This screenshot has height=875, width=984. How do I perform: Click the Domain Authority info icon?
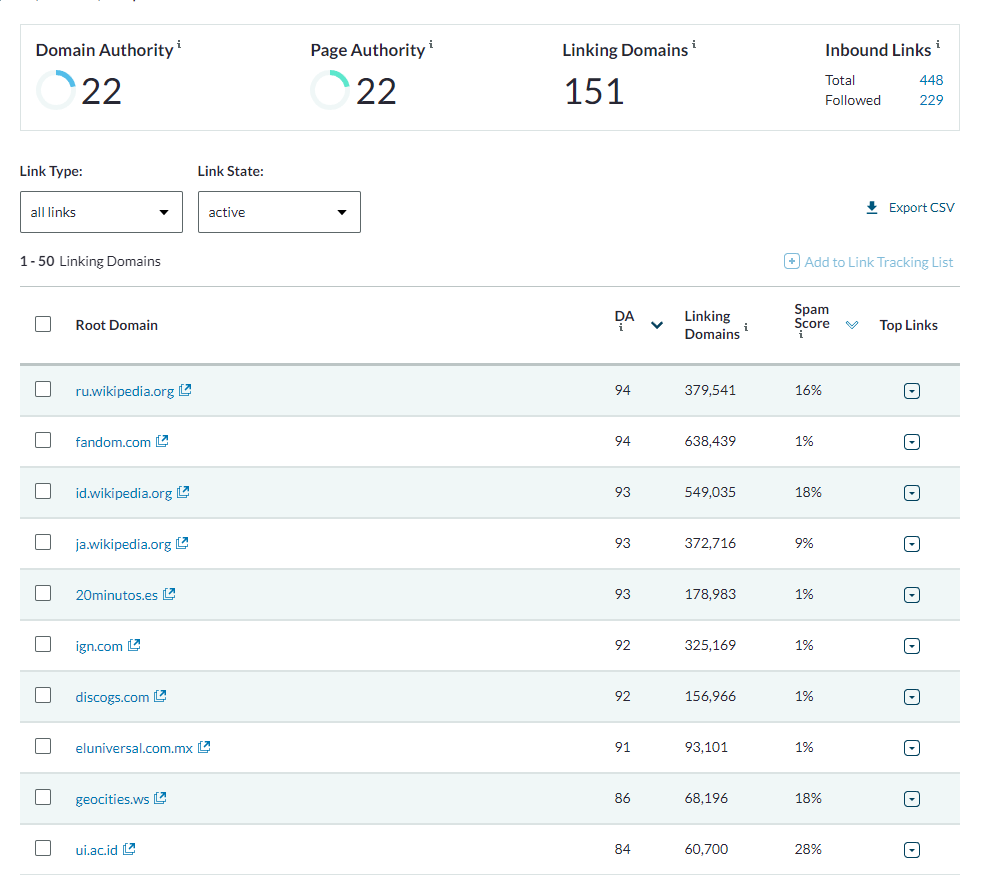179,44
